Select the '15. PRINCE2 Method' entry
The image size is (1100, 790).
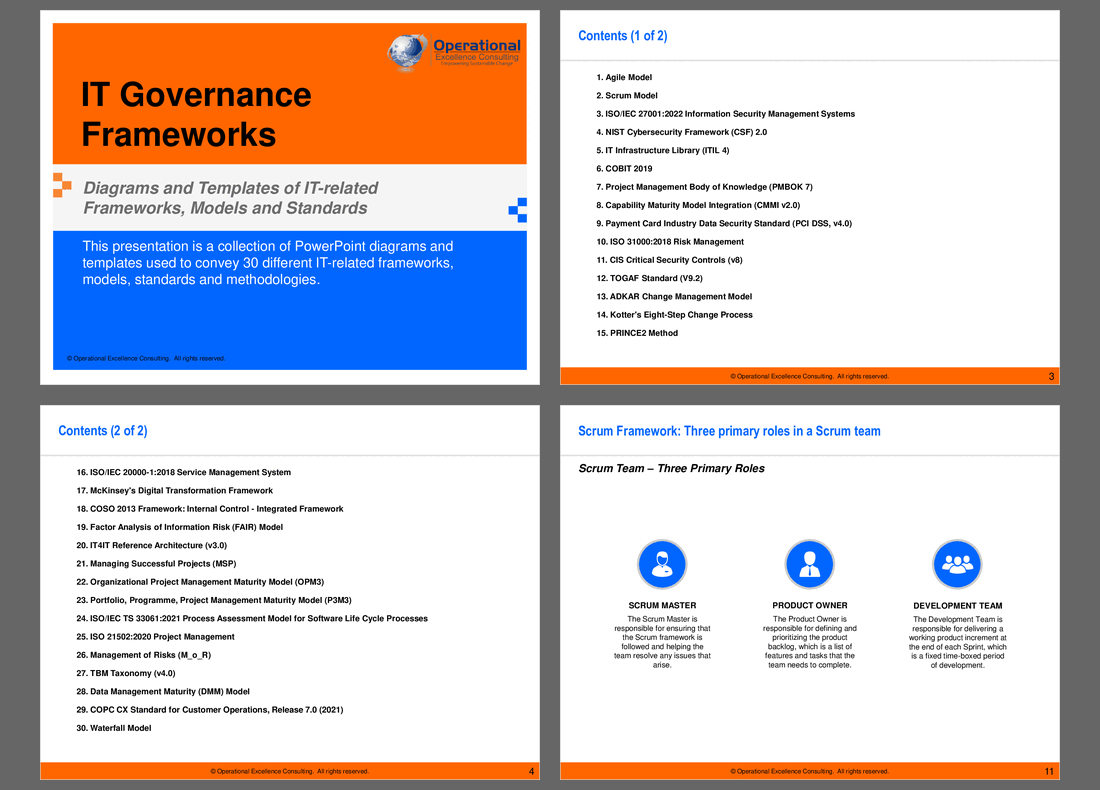tap(637, 333)
